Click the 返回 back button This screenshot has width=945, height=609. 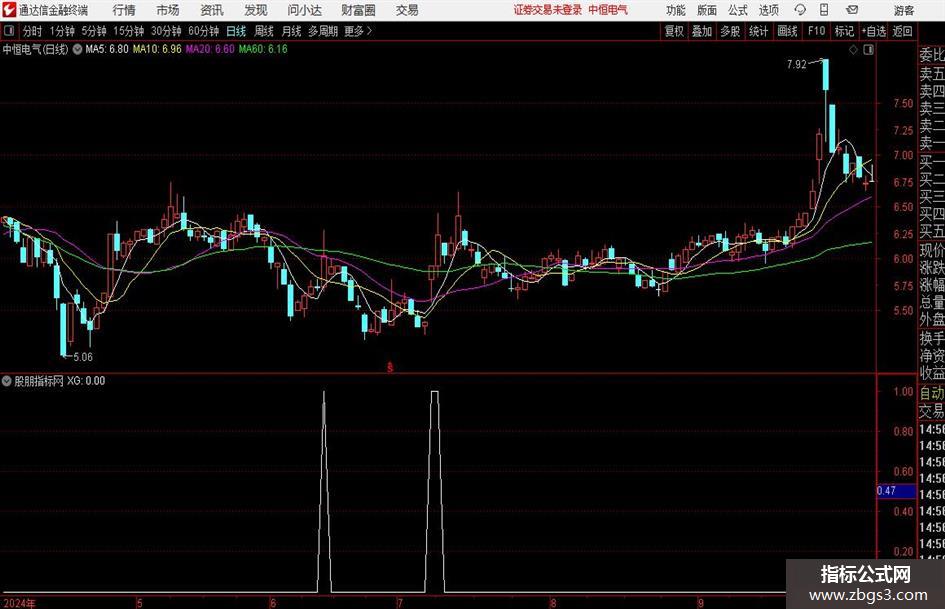pos(902,31)
